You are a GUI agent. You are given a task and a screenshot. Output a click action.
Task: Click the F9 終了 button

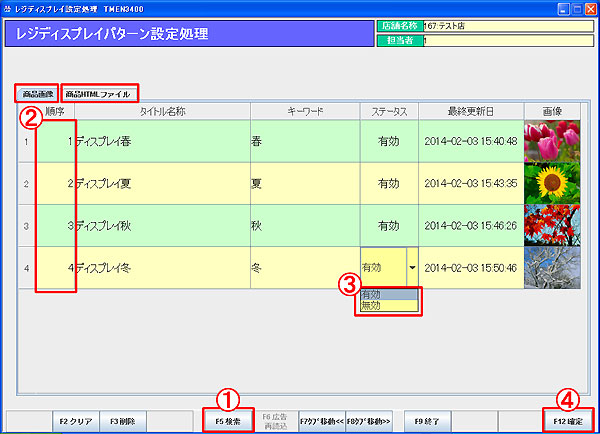[428, 421]
